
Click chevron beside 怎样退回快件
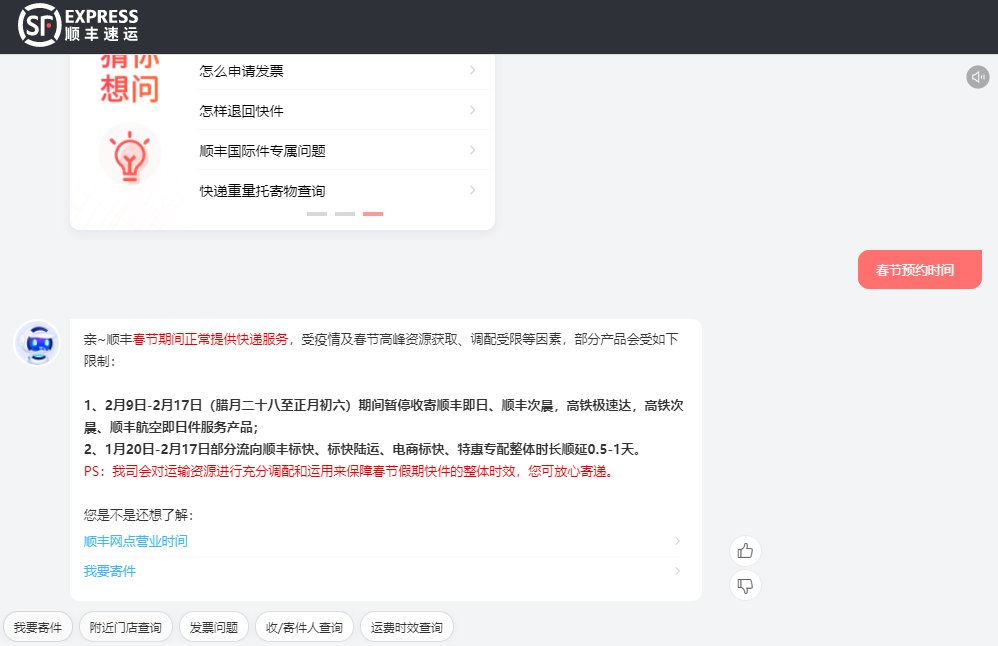coord(472,110)
